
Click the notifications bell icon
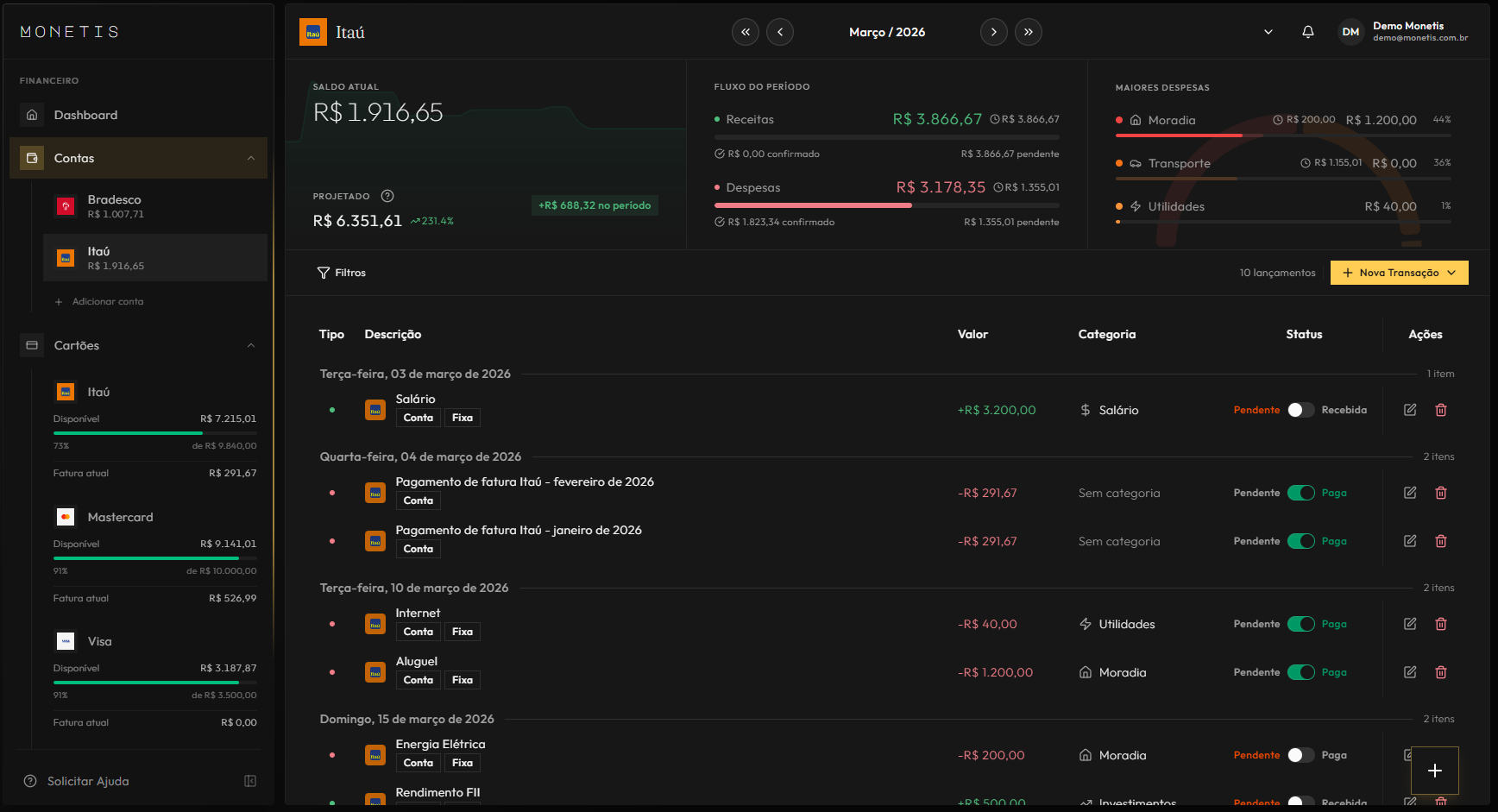point(1308,32)
